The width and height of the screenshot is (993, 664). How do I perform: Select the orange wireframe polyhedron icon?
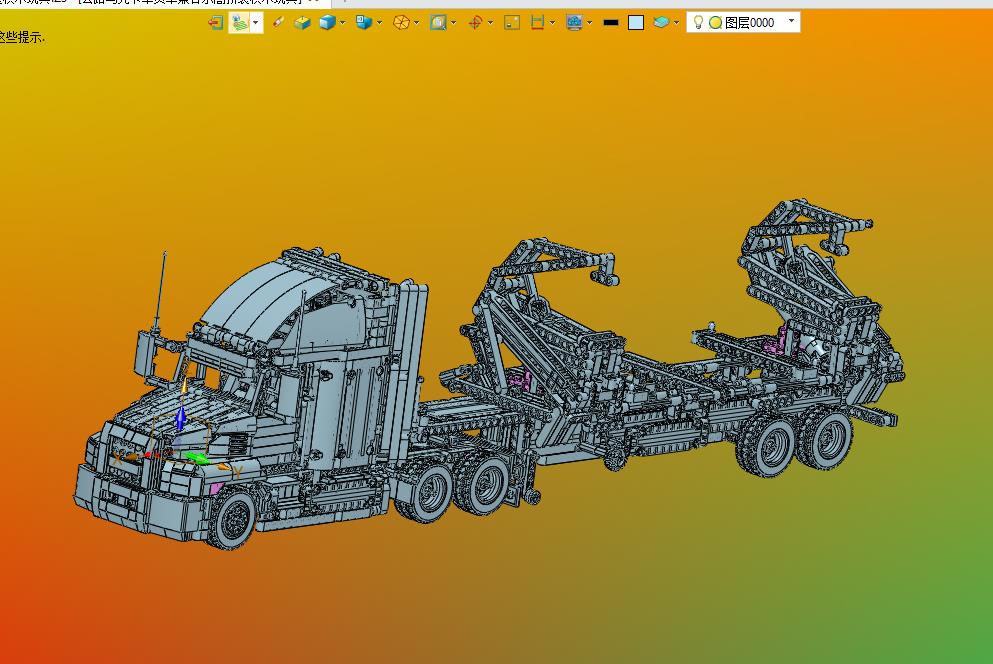pos(401,23)
